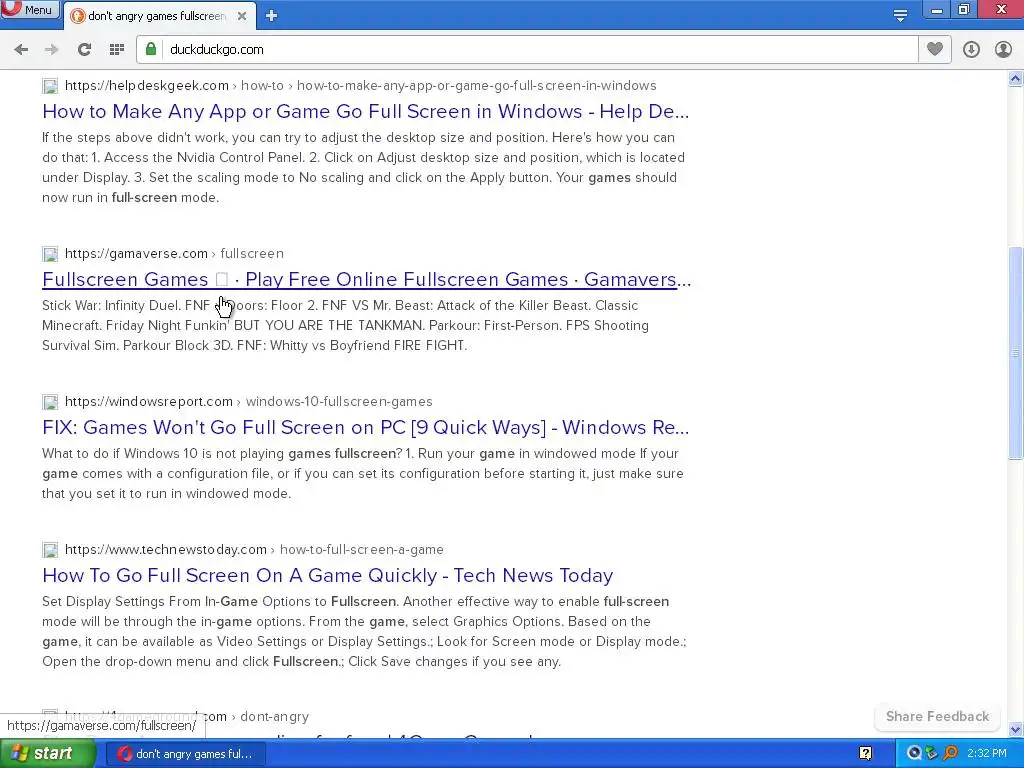Click the green padlock security icon
This screenshot has height=768, width=1024.
pos(151,49)
